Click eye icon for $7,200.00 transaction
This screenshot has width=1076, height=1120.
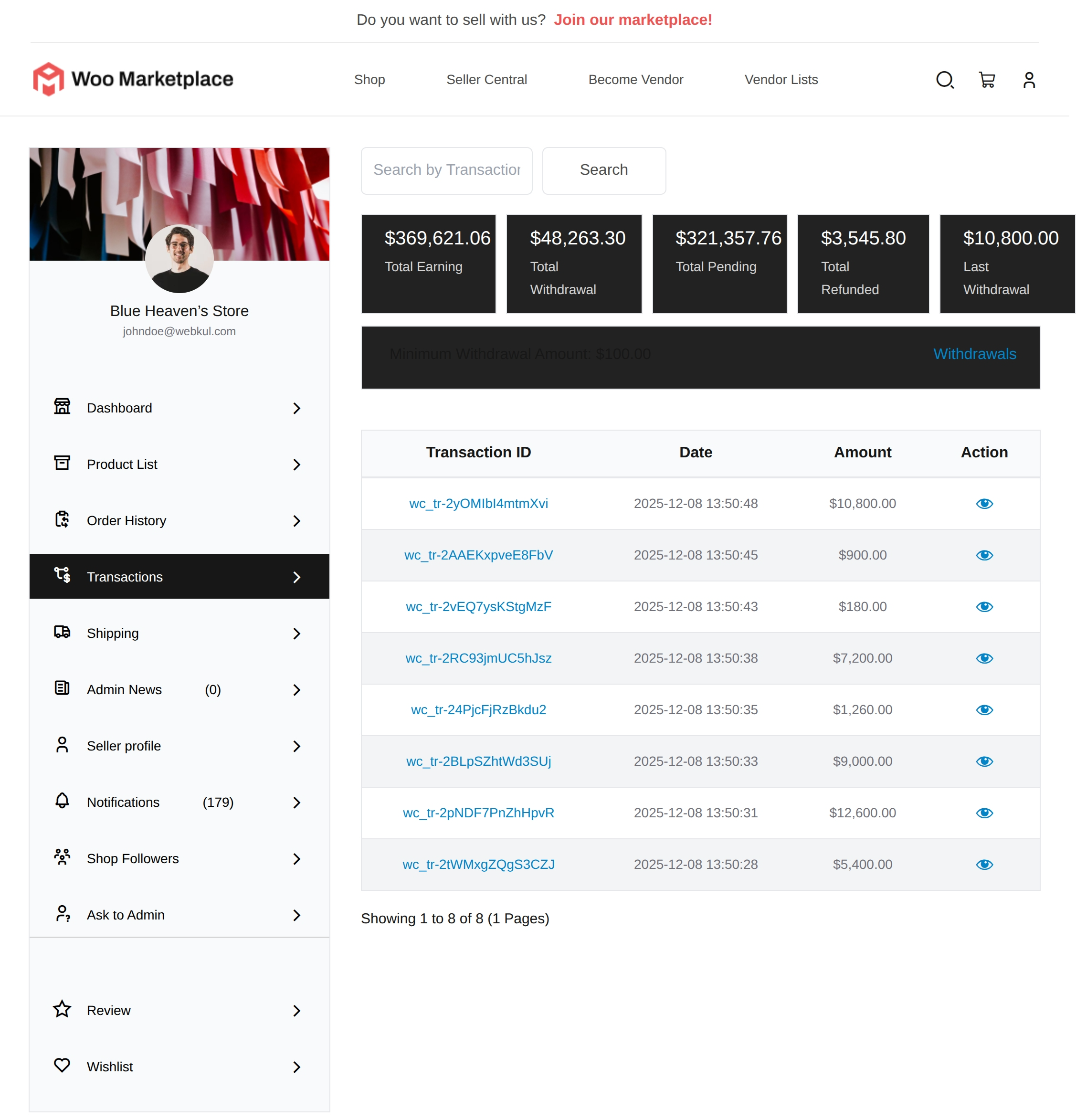984,658
